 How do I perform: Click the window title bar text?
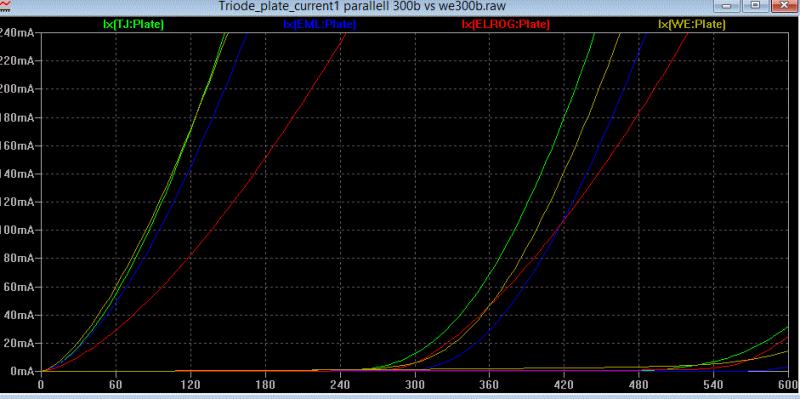coord(362,6)
